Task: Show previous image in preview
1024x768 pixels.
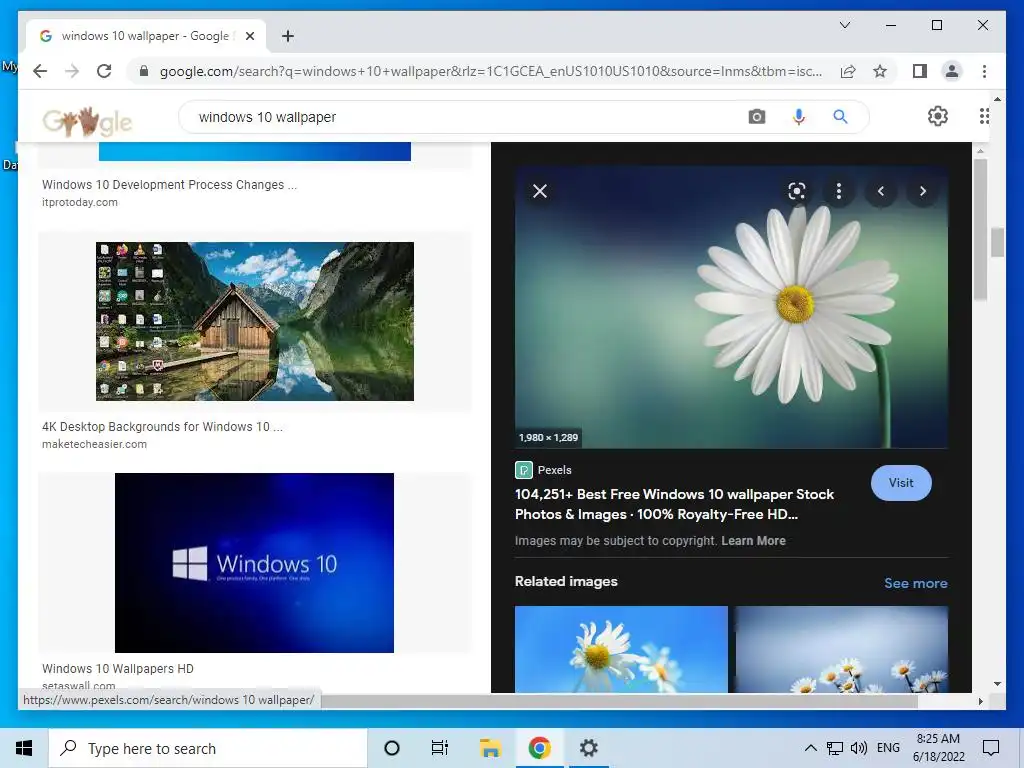Action: (x=881, y=191)
